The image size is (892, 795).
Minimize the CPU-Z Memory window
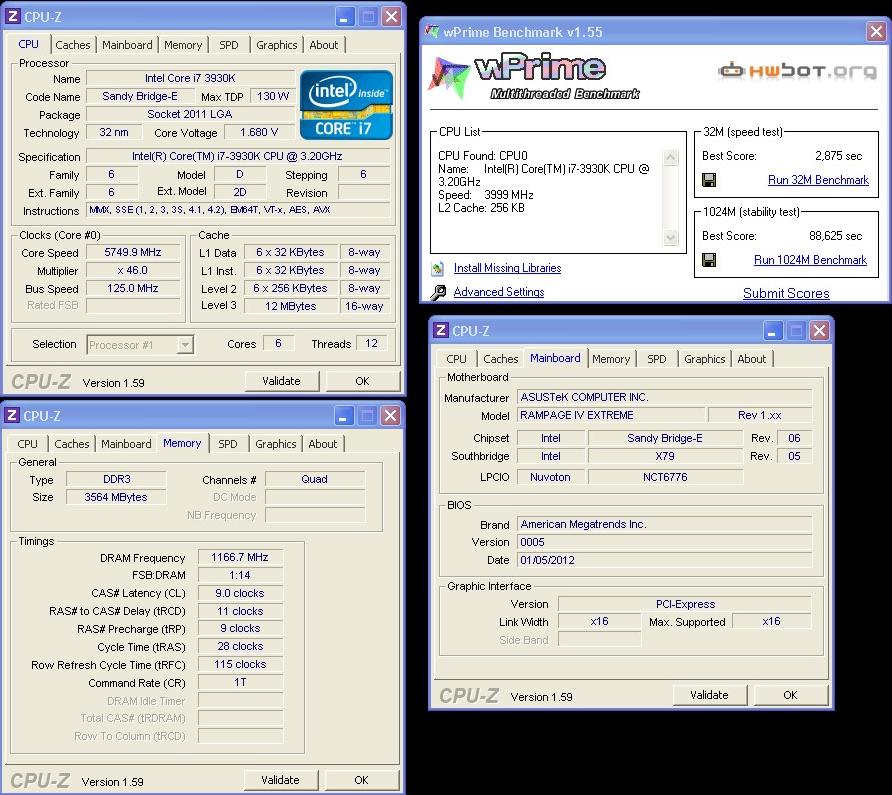pyautogui.click(x=342, y=415)
